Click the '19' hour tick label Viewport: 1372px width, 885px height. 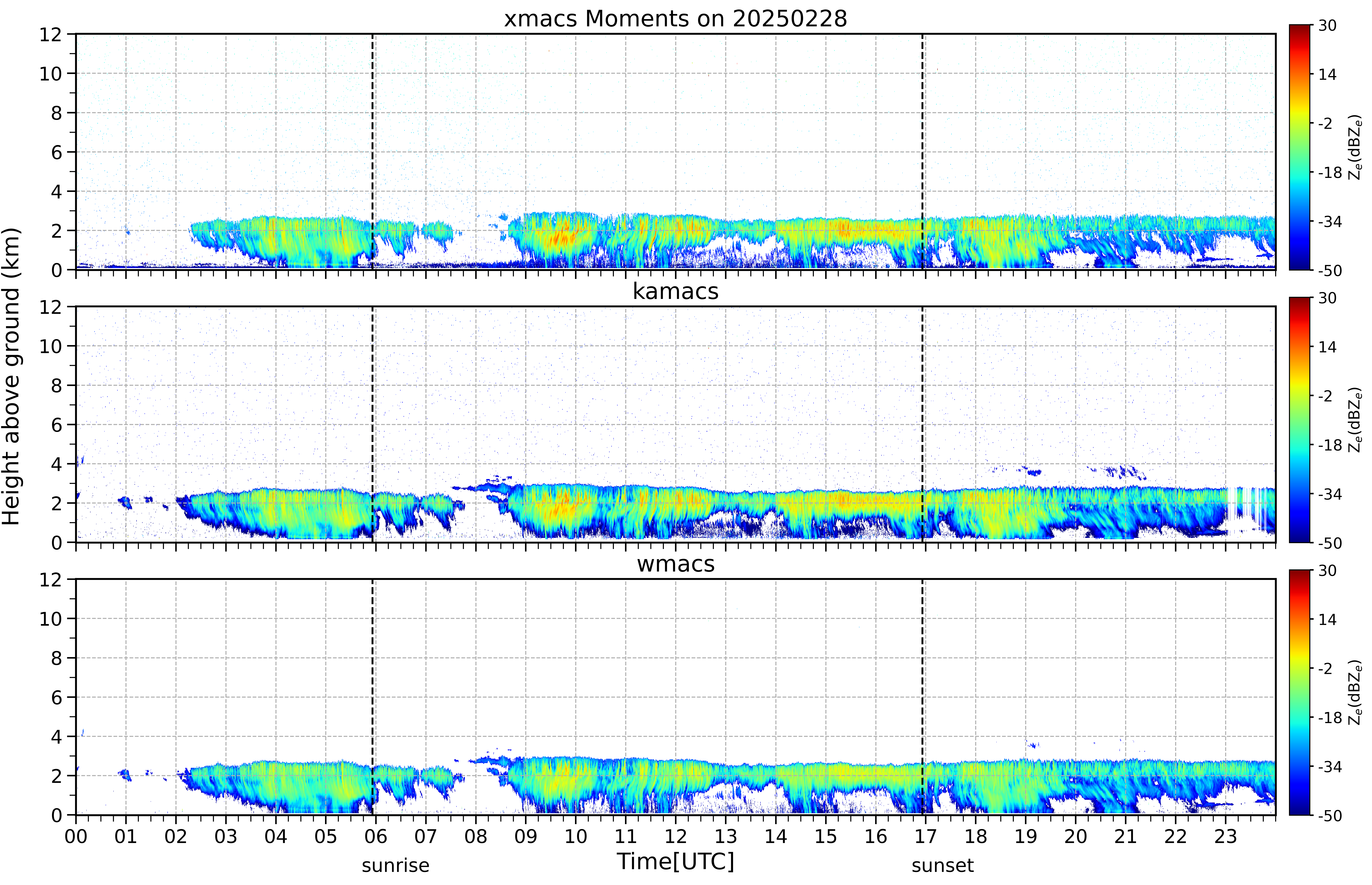coord(1026,837)
